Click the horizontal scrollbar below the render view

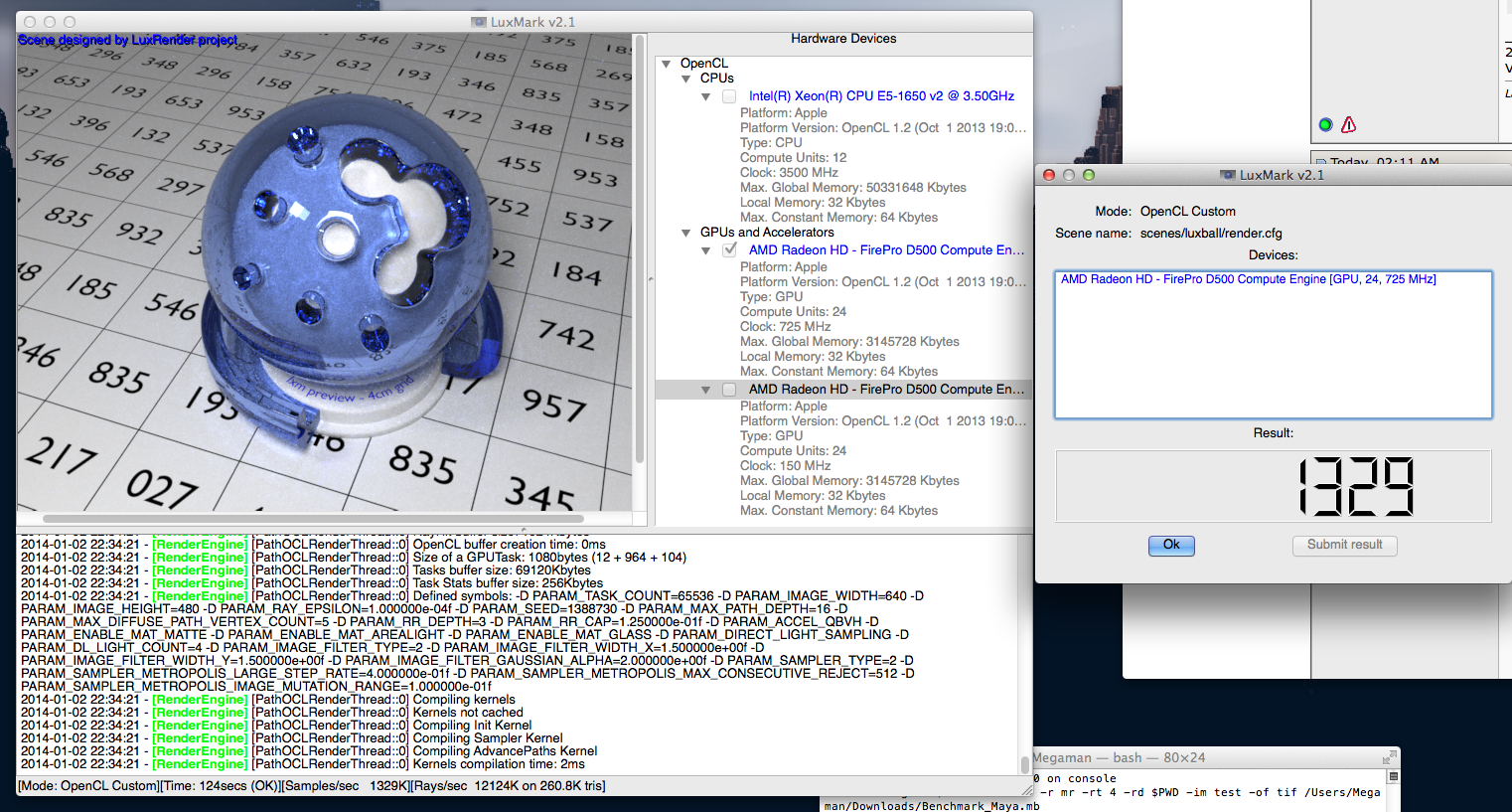click(x=313, y=518)
